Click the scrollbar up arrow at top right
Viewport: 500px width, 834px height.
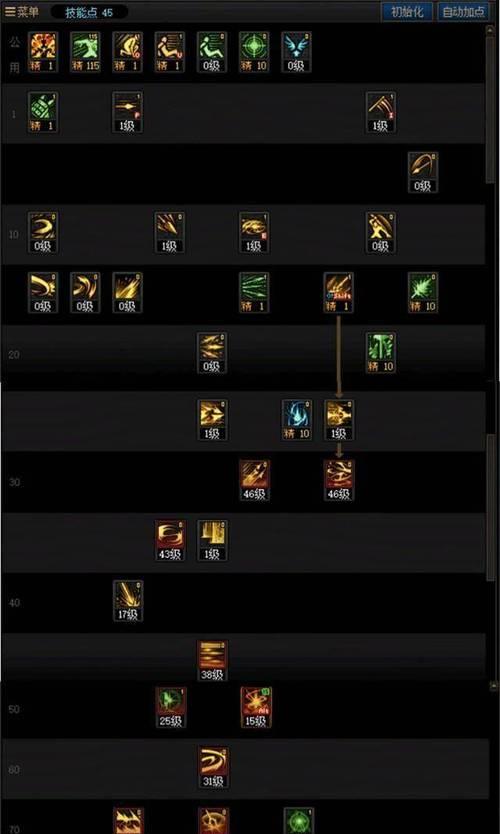[x=490, y=29]
